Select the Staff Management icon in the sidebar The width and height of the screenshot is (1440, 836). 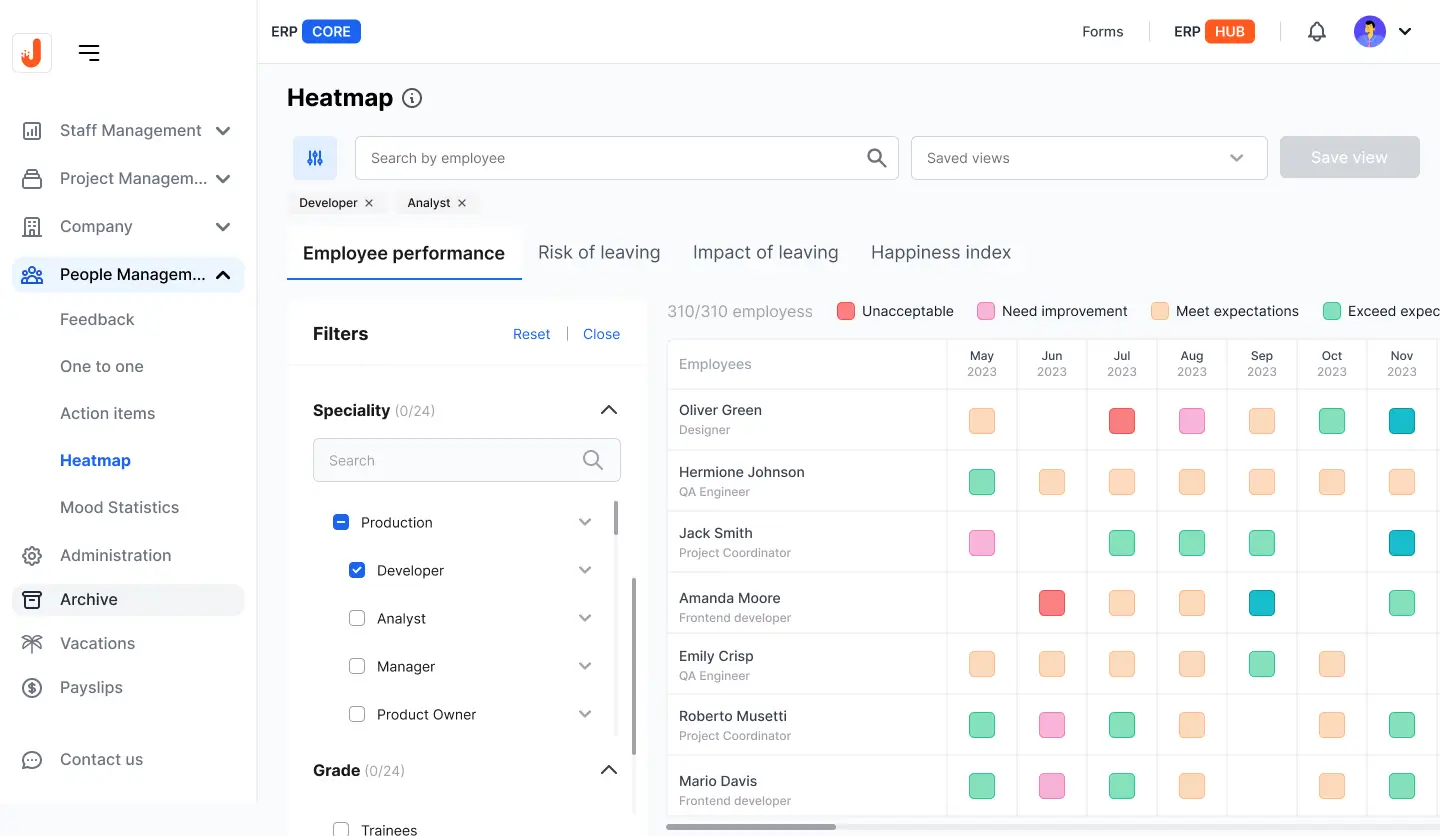coord(31,130)
